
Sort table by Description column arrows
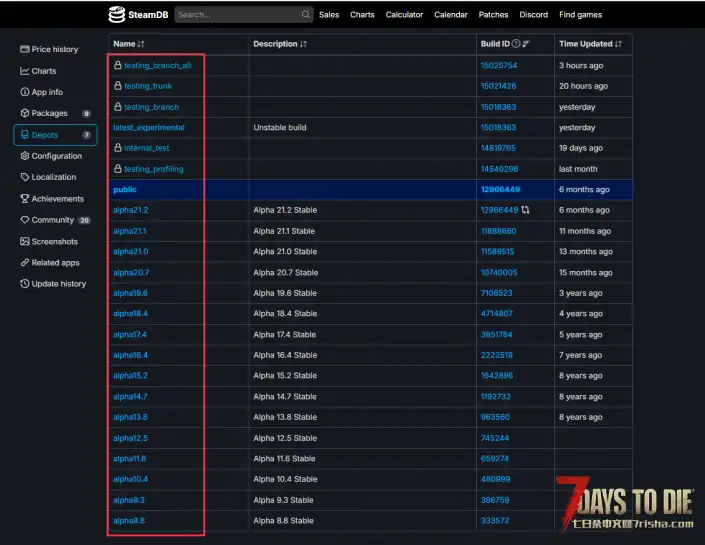click(x=303, y=44)
